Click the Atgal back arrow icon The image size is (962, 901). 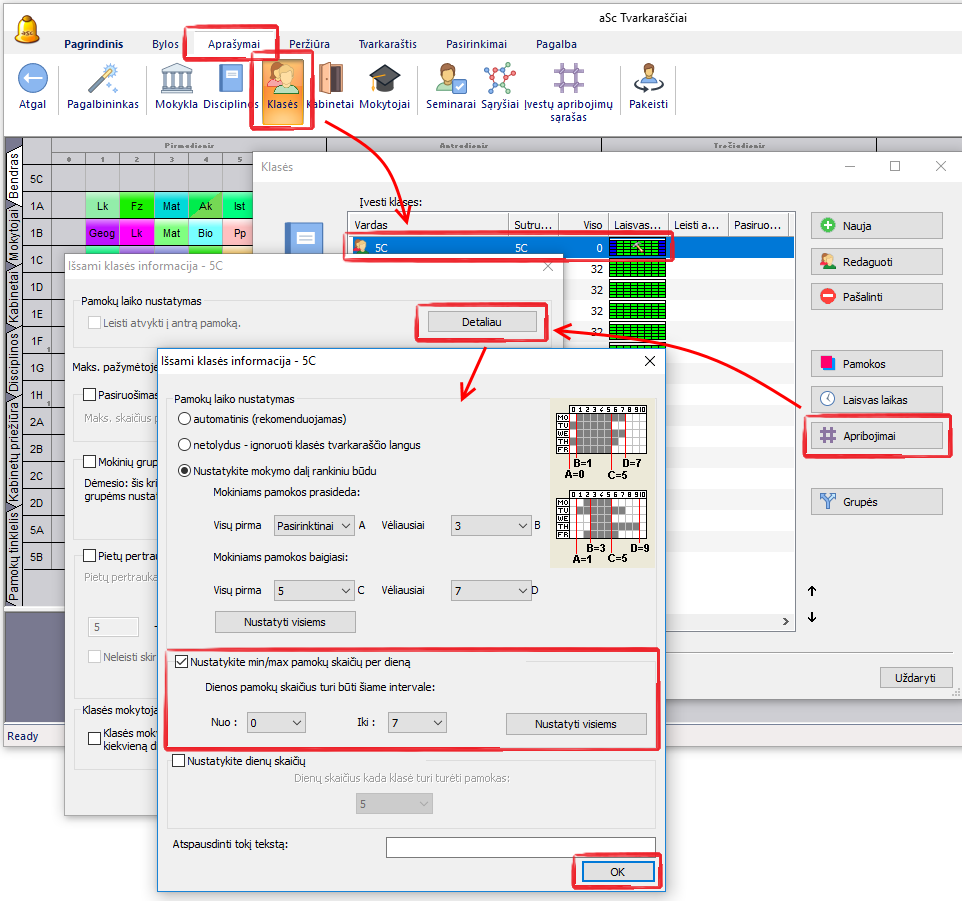(33, 80)
